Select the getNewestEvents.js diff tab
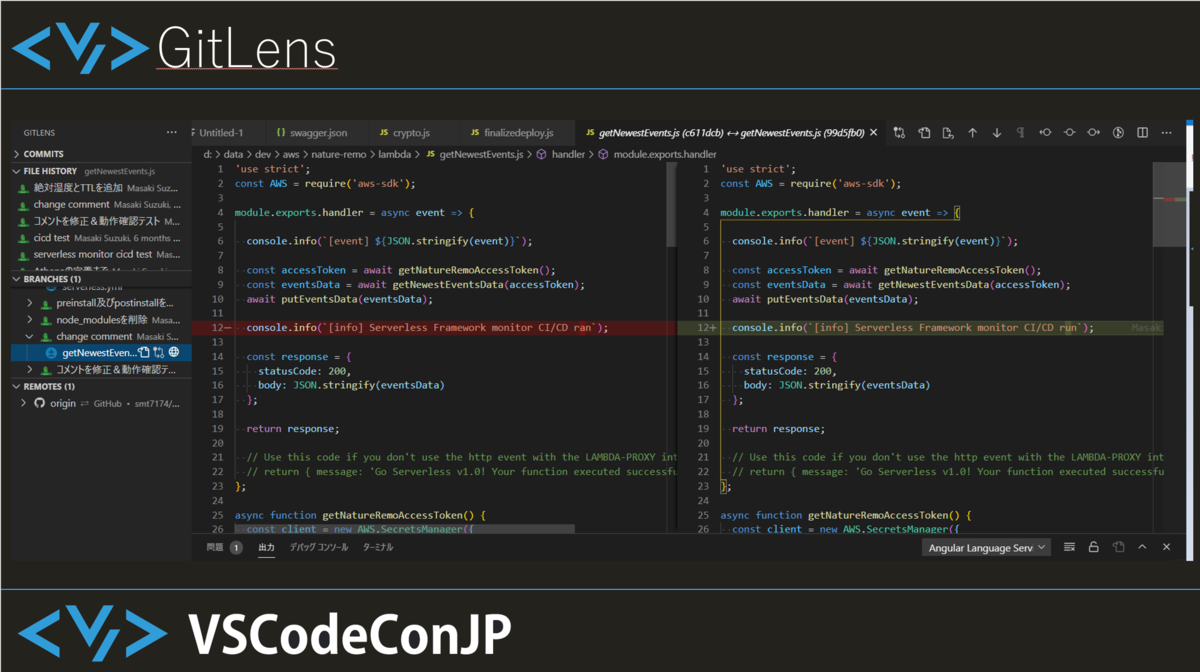Viewport: 1200px width, 672px height. (x=732, y=132)
